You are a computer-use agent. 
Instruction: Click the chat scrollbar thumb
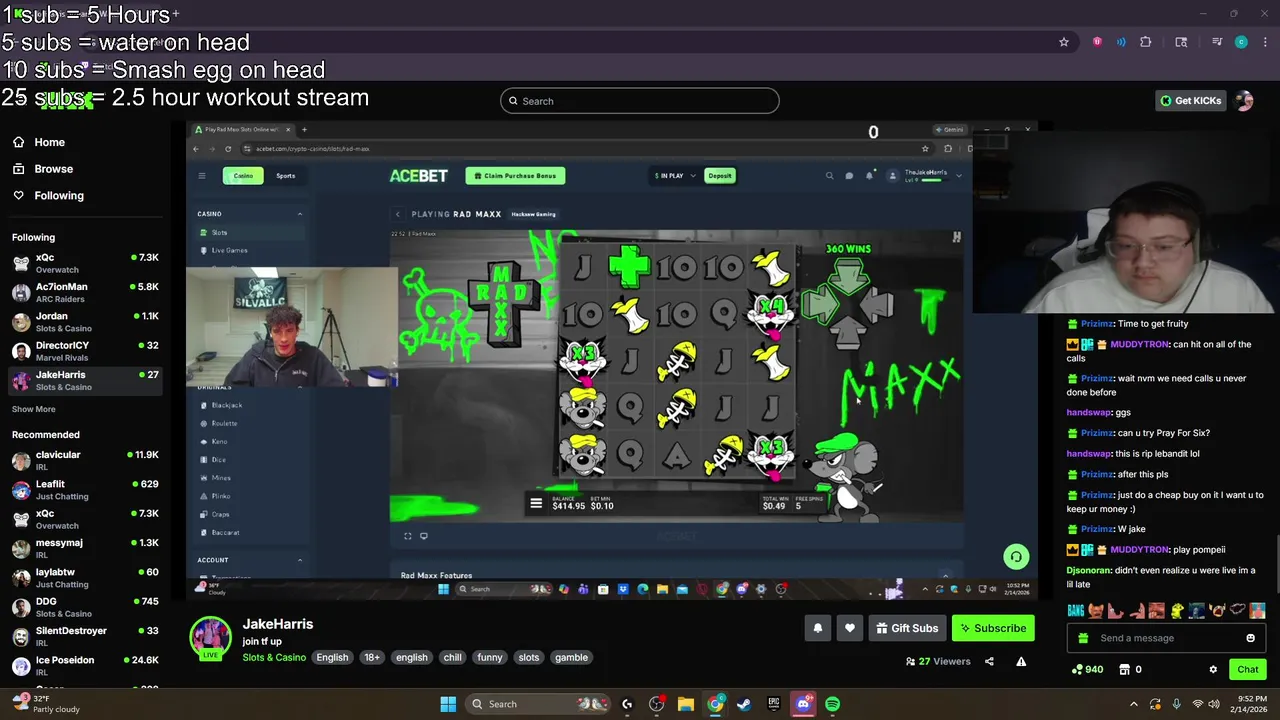[1277, 565]
